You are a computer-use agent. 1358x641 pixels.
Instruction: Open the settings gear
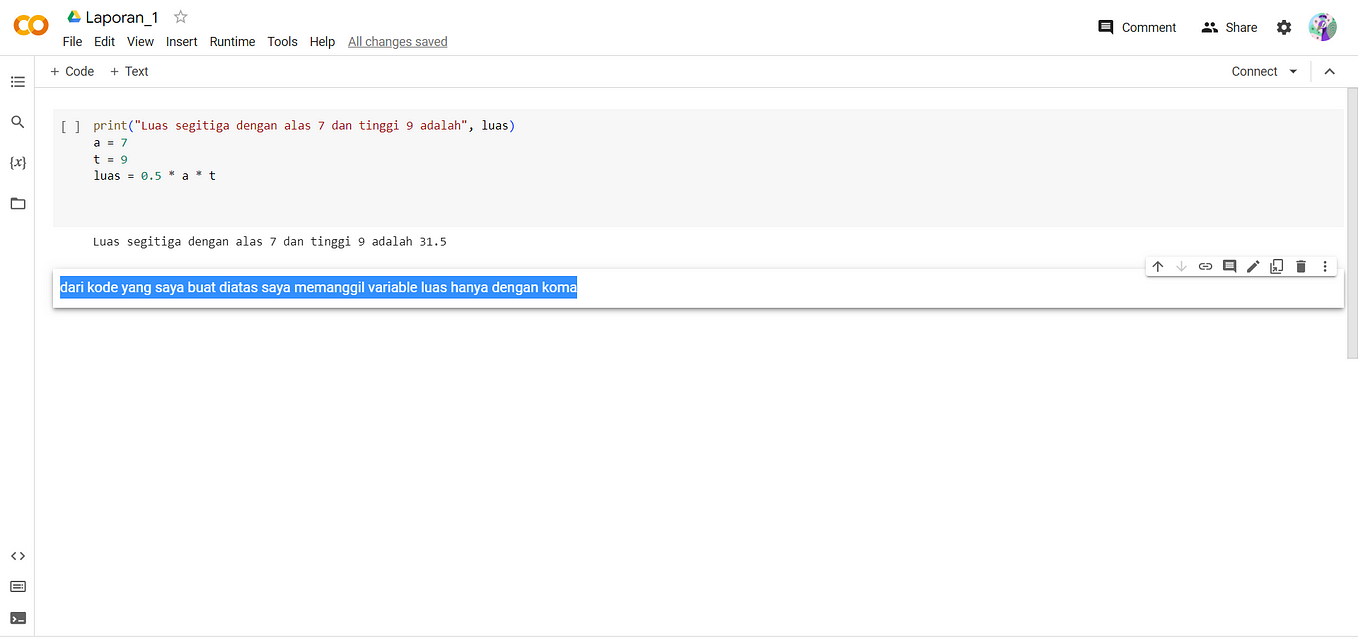click(1284, 28)
